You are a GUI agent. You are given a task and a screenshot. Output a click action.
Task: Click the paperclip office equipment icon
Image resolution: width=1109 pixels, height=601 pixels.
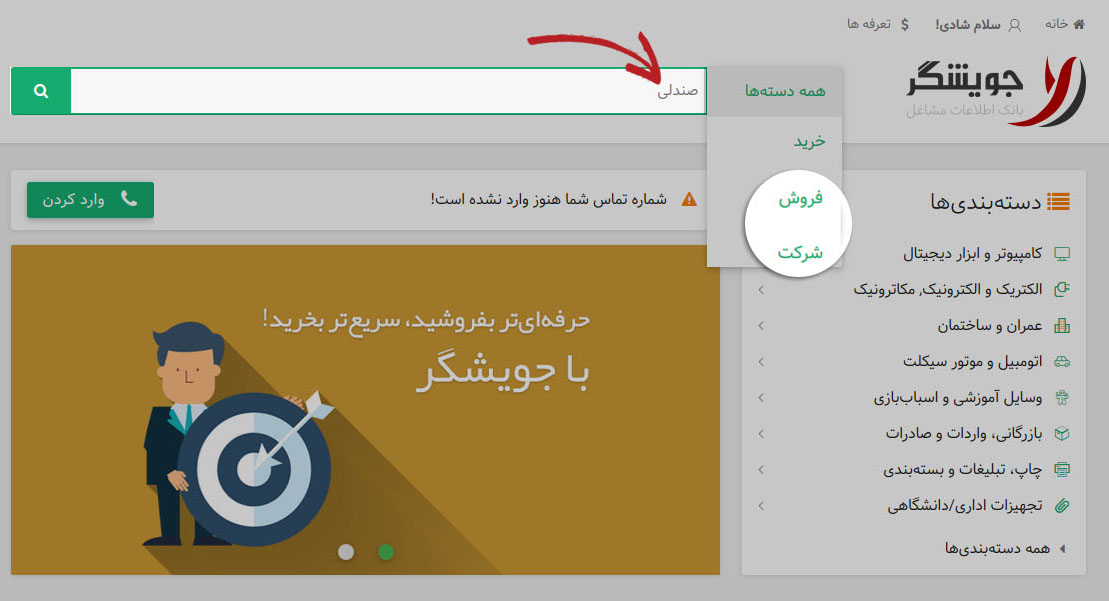click(x=1062, y=506)
